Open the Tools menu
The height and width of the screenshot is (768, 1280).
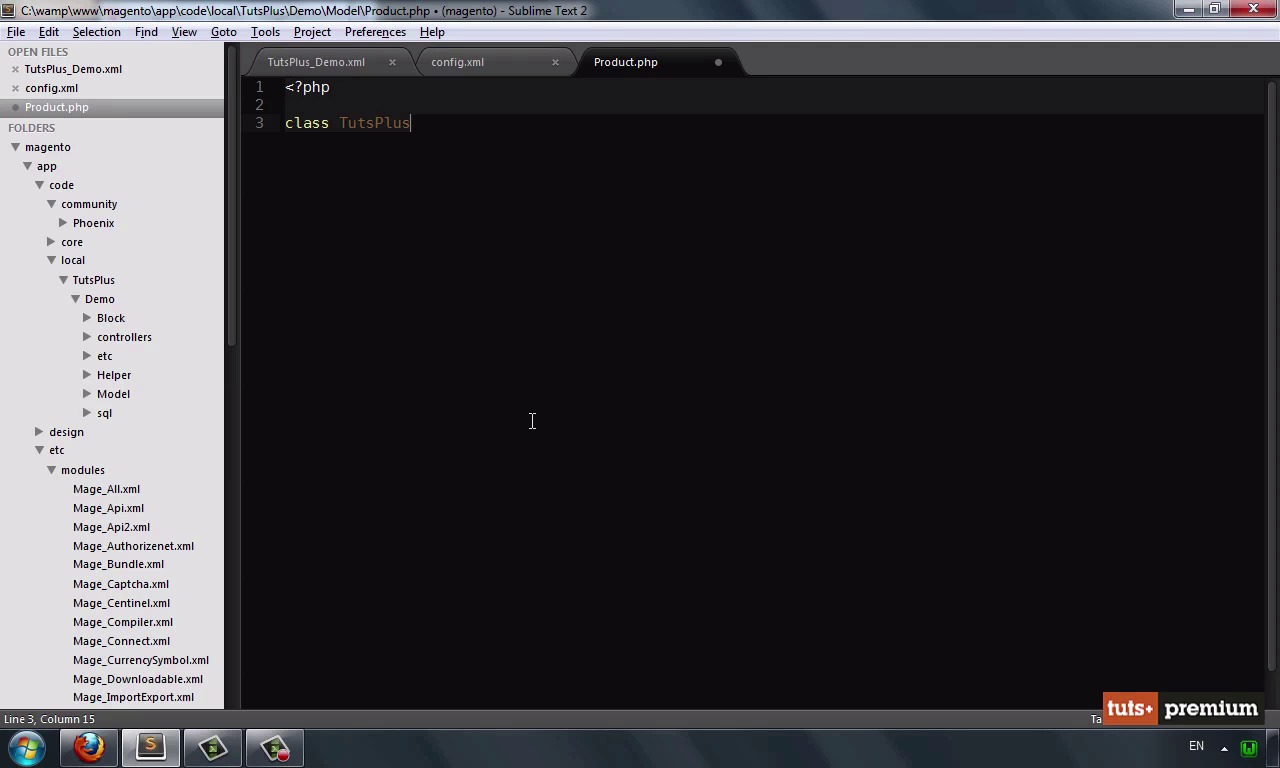click(265, 32)
